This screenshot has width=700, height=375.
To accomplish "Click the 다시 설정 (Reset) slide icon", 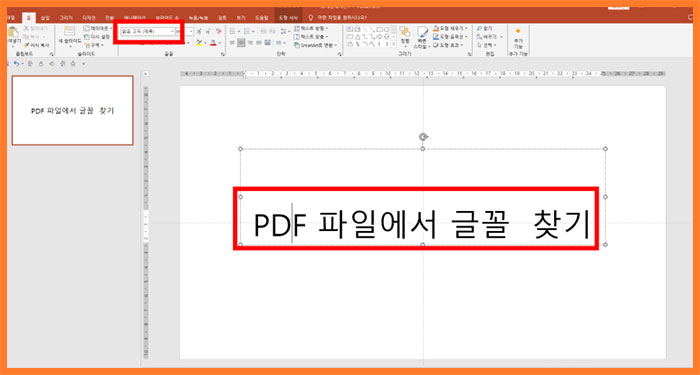I will click(87, 37).
